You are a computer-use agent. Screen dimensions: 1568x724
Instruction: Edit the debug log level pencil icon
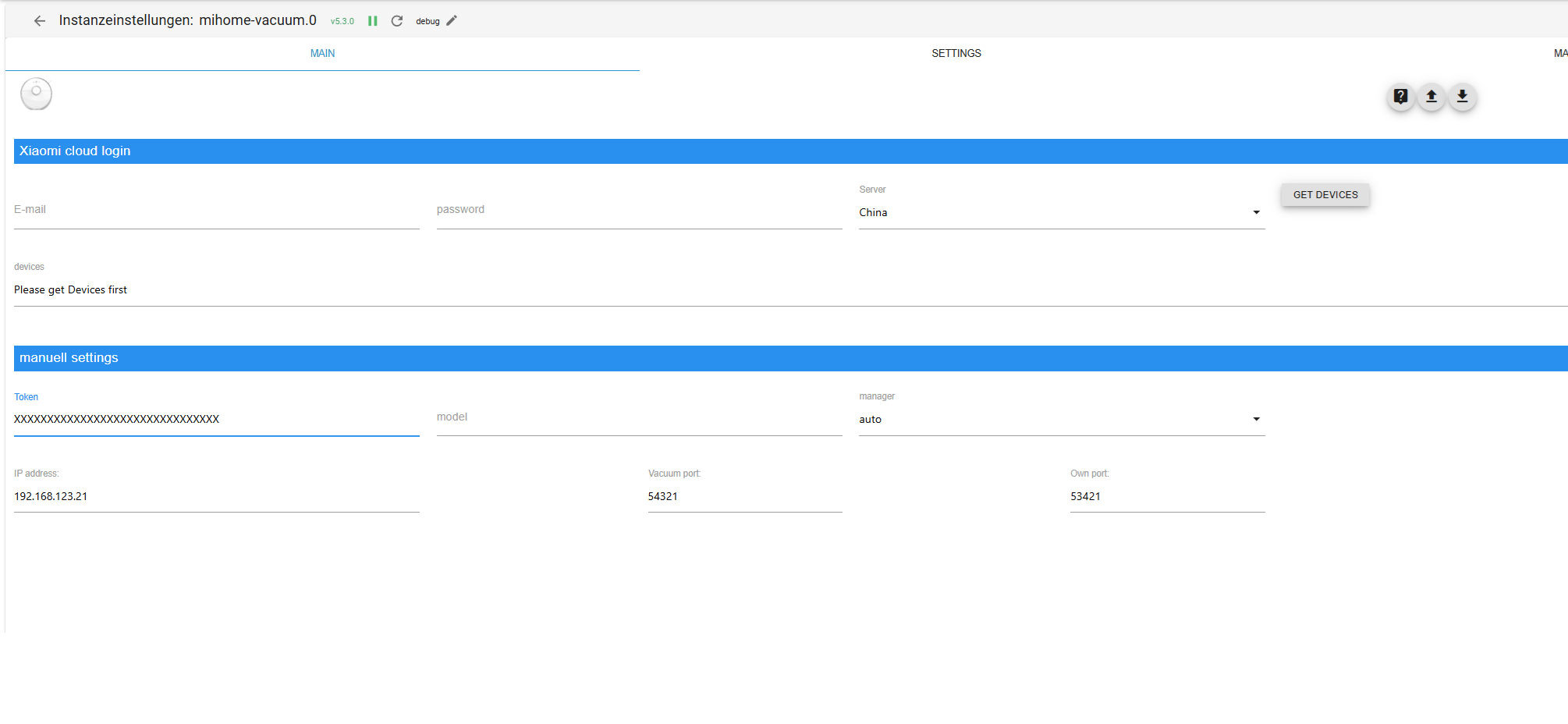click(452, 21)
